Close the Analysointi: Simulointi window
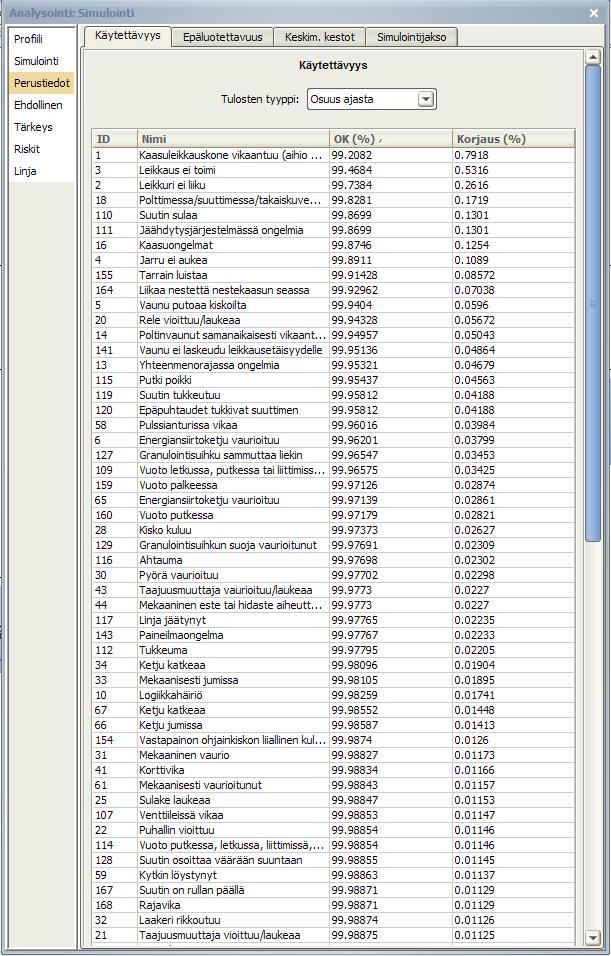The image size is (611, 956). pos(594,13)
